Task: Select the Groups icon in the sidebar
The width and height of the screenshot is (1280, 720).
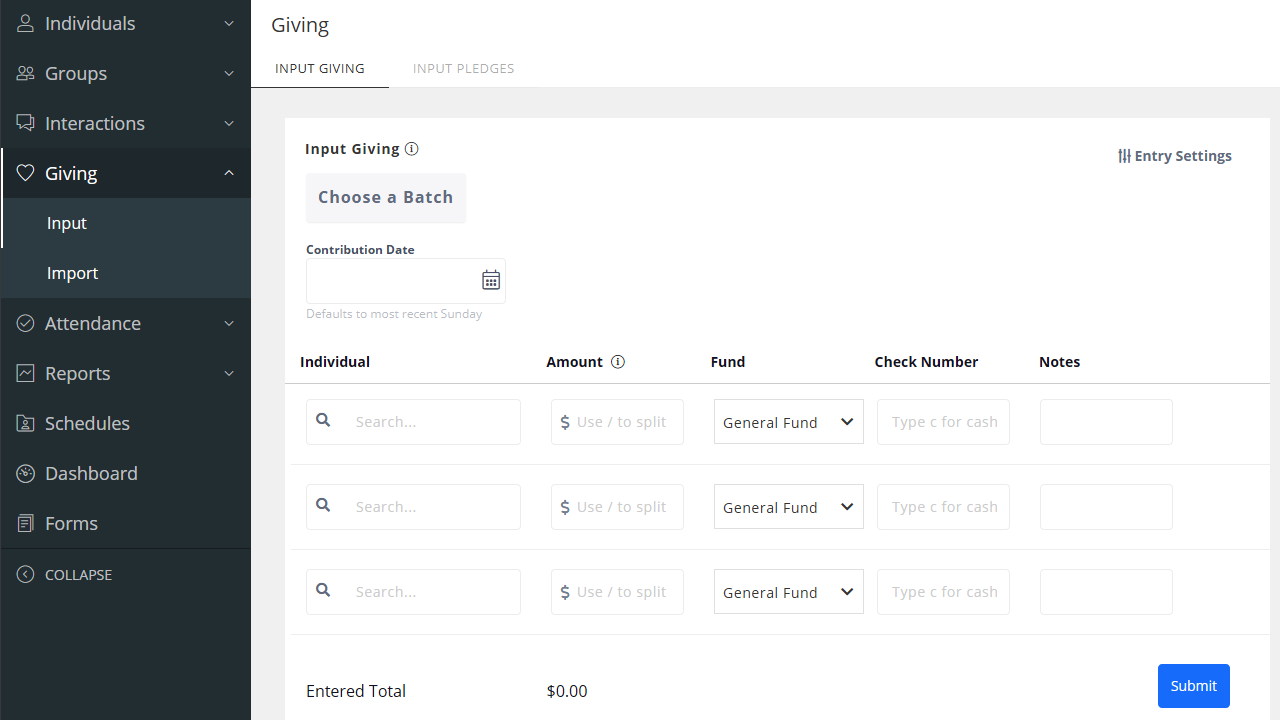Action: pyautogui.click(x=25, y=72)
